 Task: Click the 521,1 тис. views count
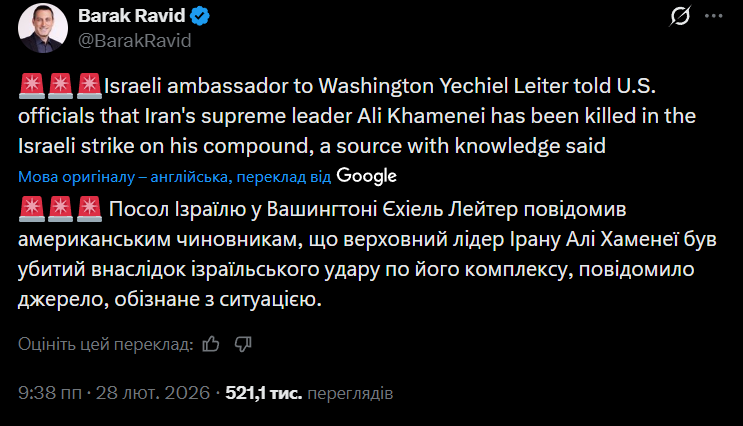point(264,394)
